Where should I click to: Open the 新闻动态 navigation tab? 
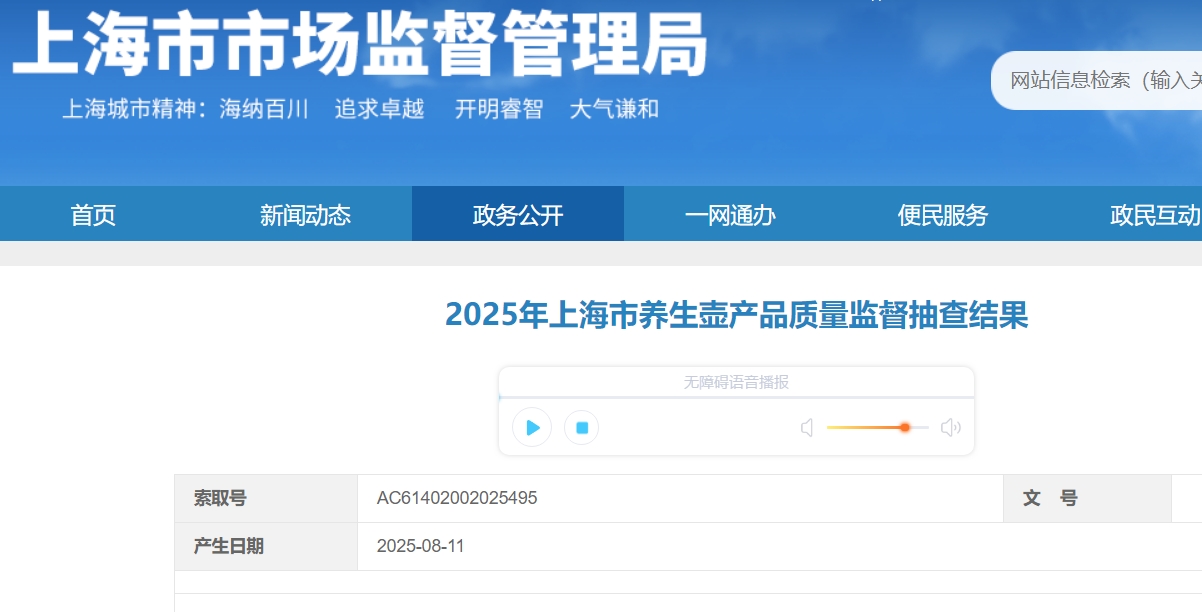click(305, 215)
